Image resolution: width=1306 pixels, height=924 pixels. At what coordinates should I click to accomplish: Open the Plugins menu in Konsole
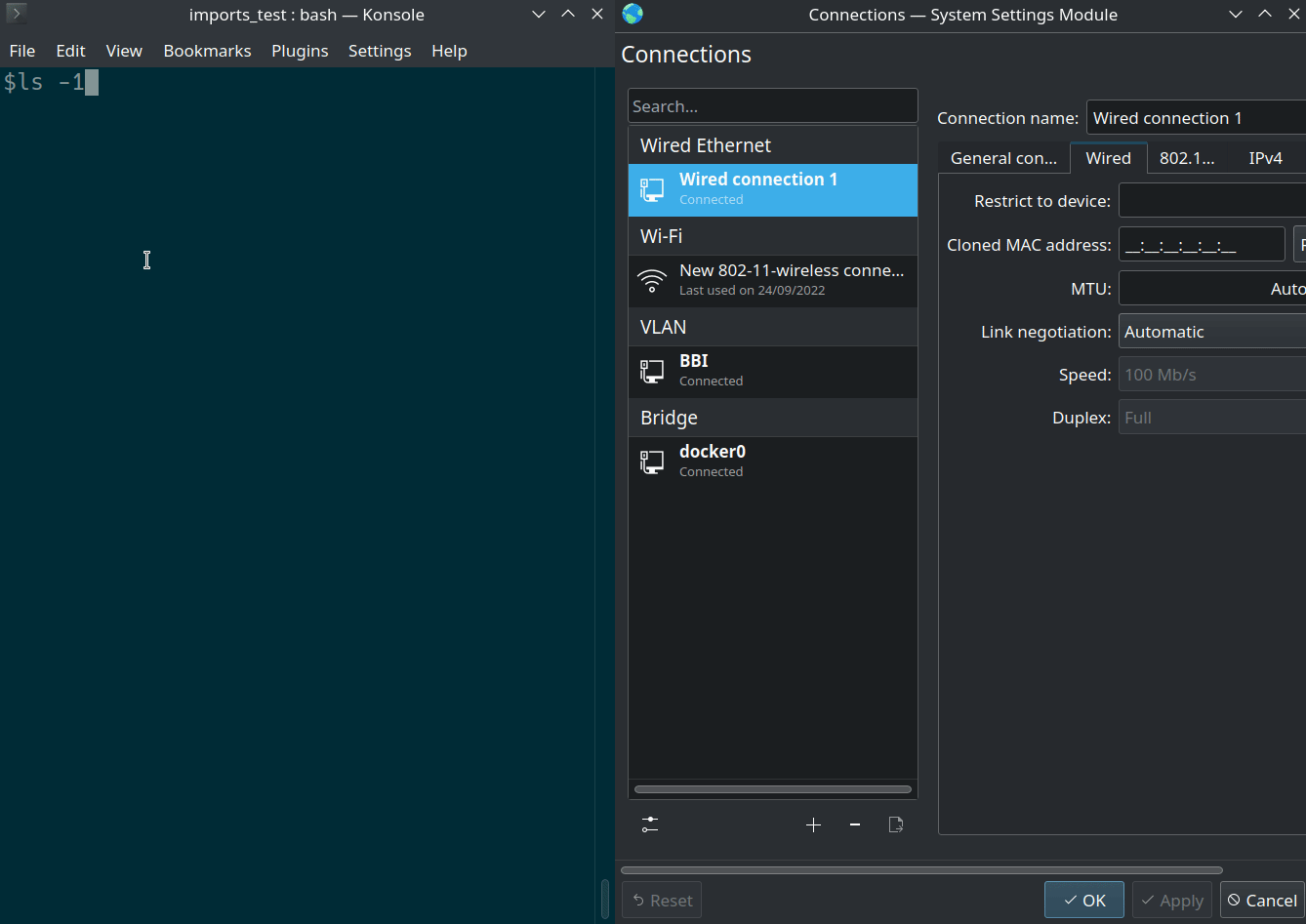tap(300, 51)
